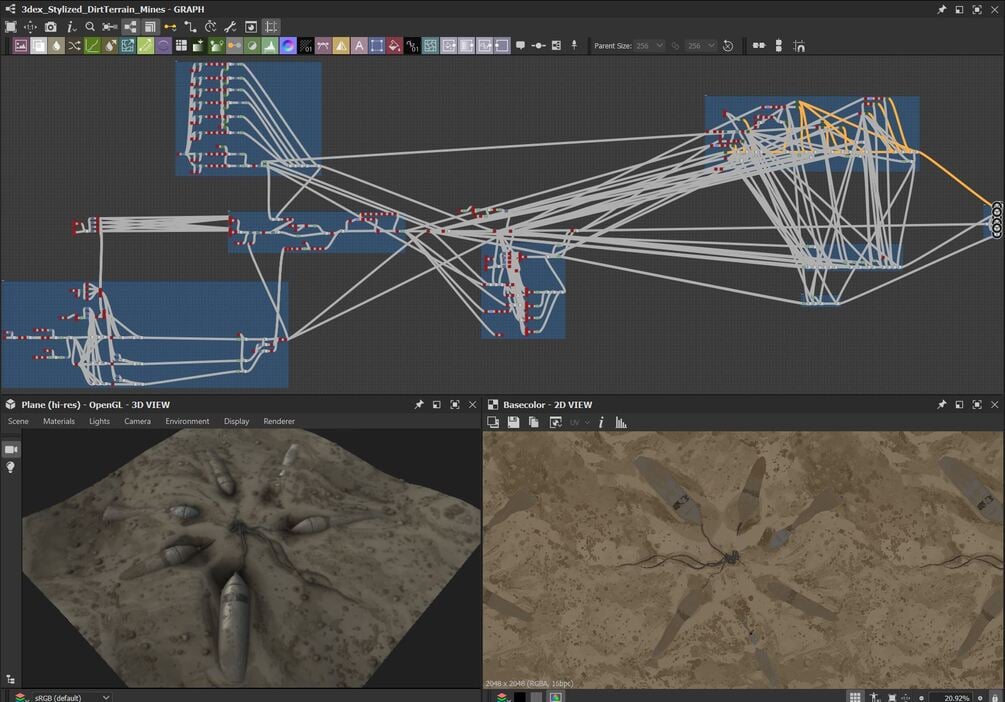Open the graph info display dropdown

pyautogui.click(x=71, y=27)
